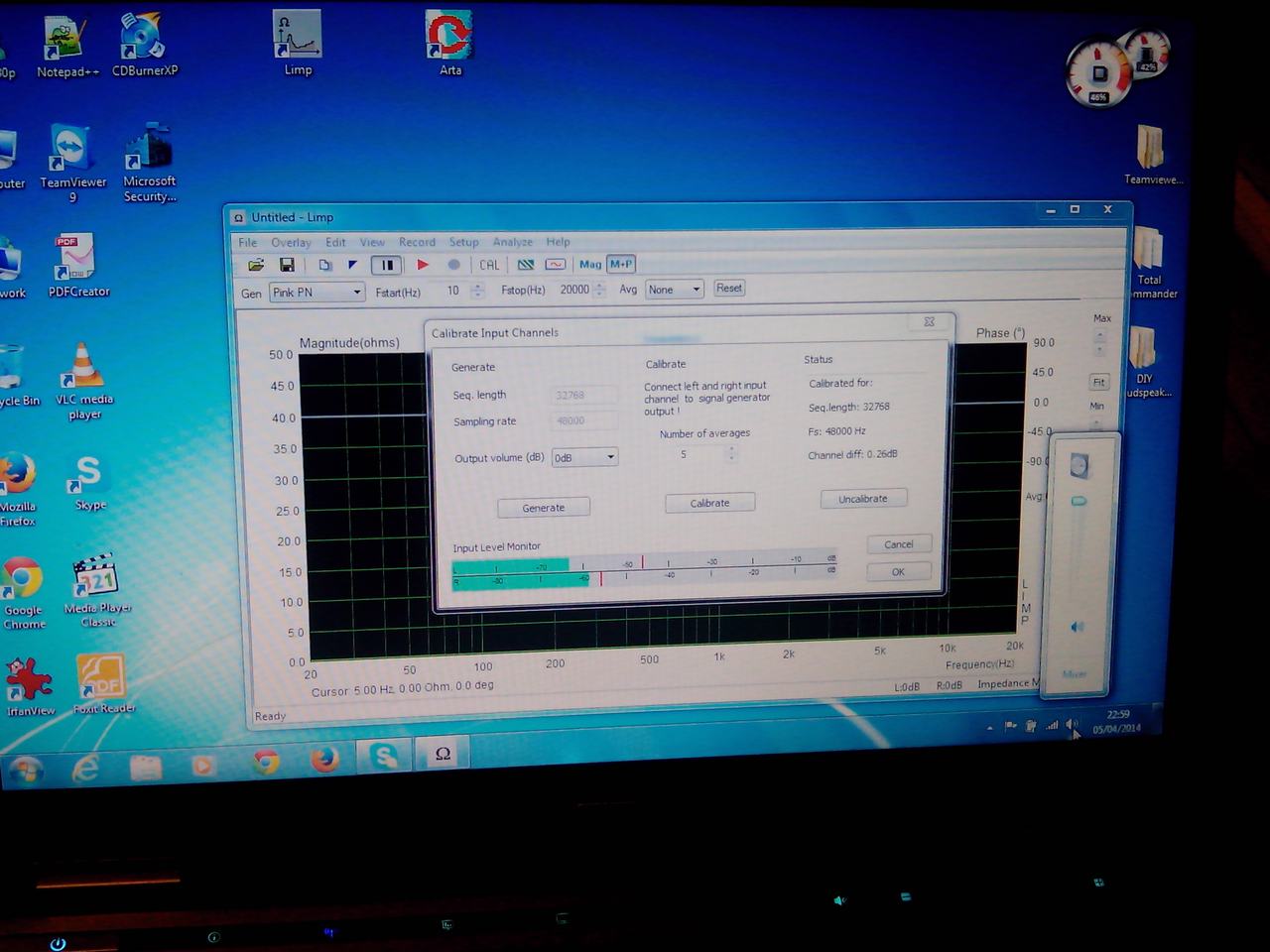
Task: Open the PDFCreator desktop icon
Action: [77, 265]
